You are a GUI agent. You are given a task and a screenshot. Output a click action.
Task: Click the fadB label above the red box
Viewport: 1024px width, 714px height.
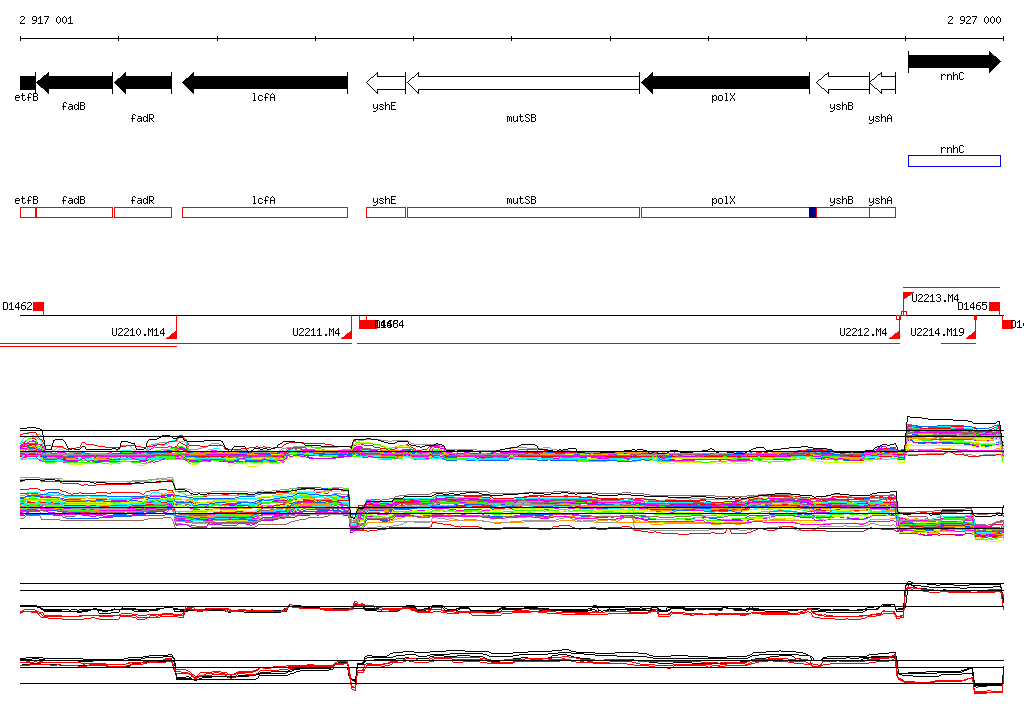pos(73,201)
